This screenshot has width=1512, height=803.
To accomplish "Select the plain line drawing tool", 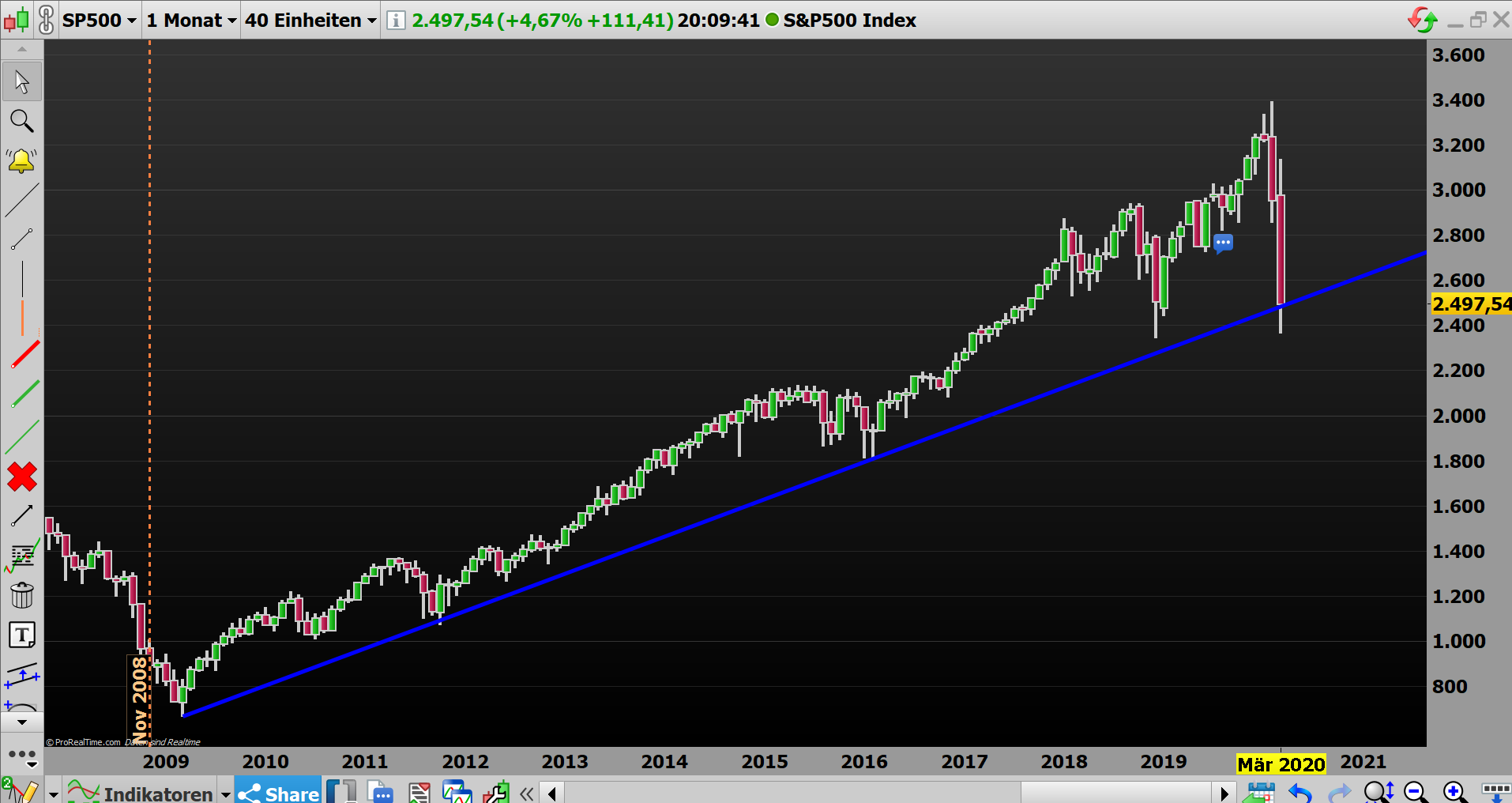I will tap(22, 200).
